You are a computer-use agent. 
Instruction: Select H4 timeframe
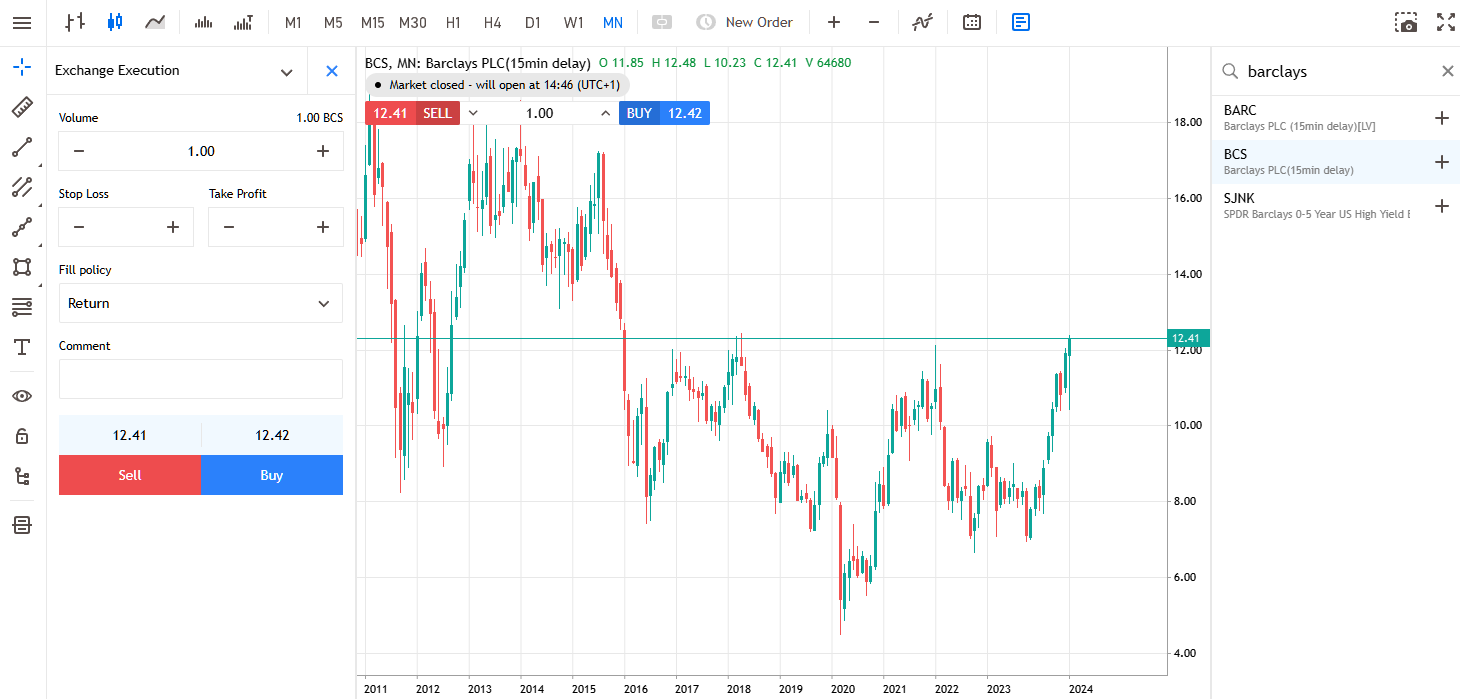pyautogui.click(x=492, y=22)
